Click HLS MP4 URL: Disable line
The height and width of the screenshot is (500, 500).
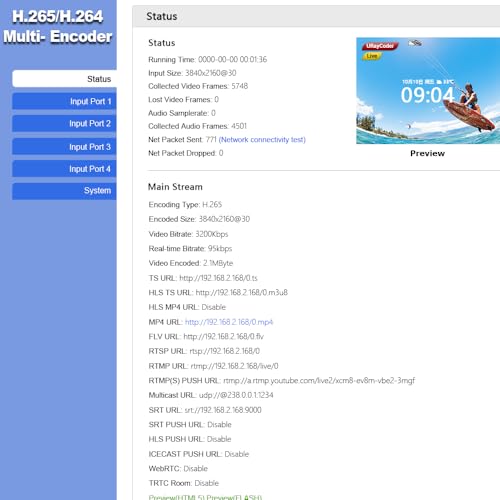pyautogui.click(x=187, y=307)
